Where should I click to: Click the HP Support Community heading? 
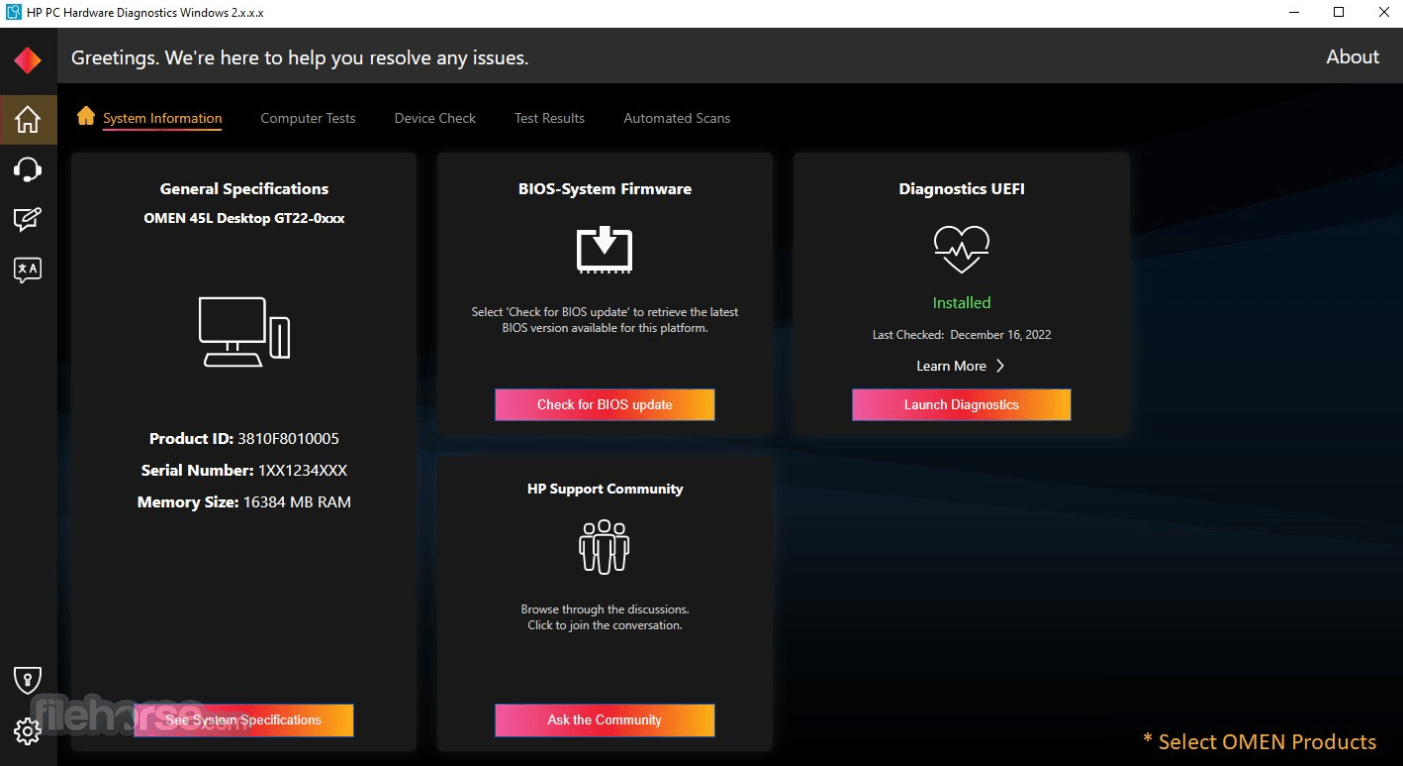pos(604,489)
